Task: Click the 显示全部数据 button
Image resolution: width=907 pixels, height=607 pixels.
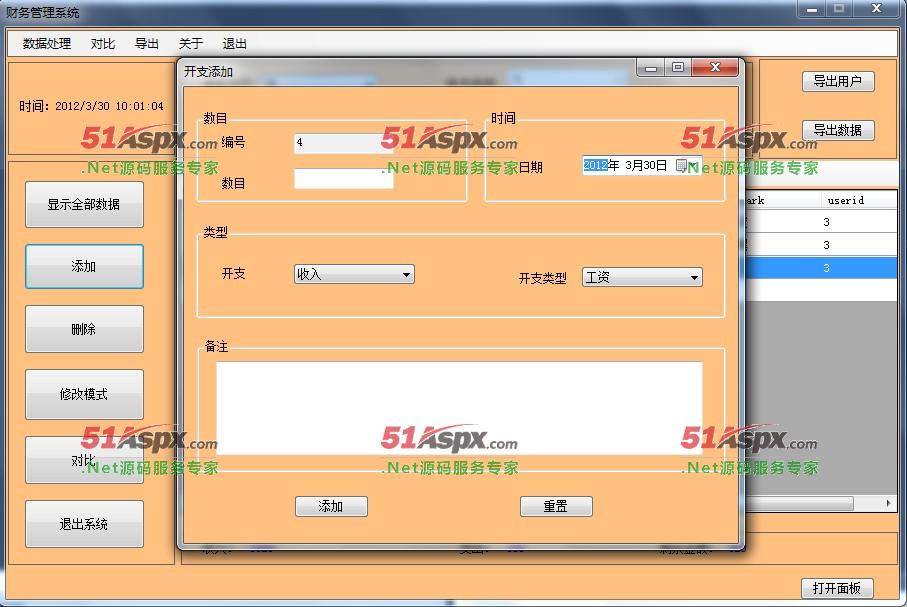Action: pyautogui.click(x=84, y=204)
